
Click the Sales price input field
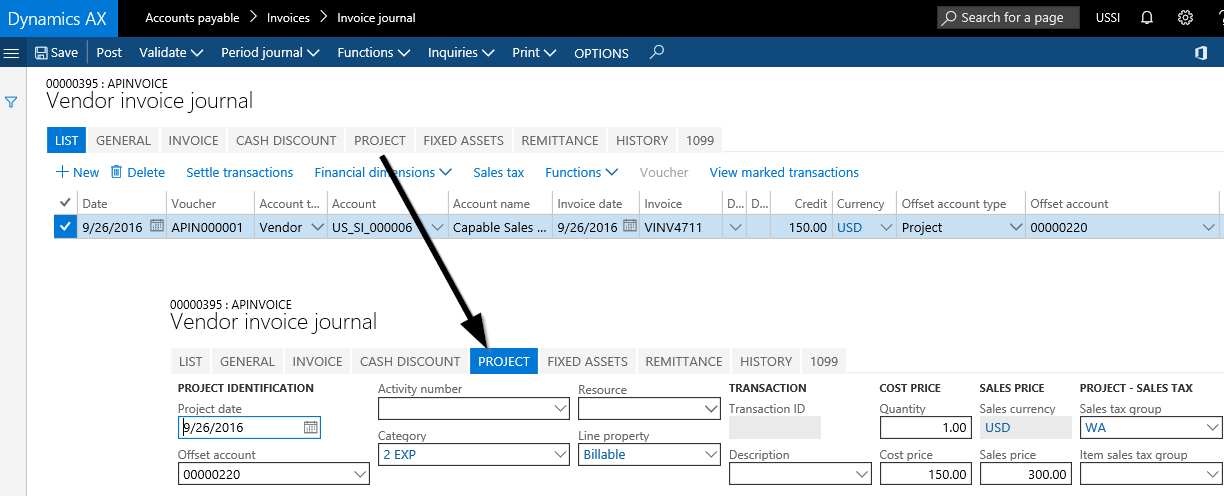tap(1025, 474)
